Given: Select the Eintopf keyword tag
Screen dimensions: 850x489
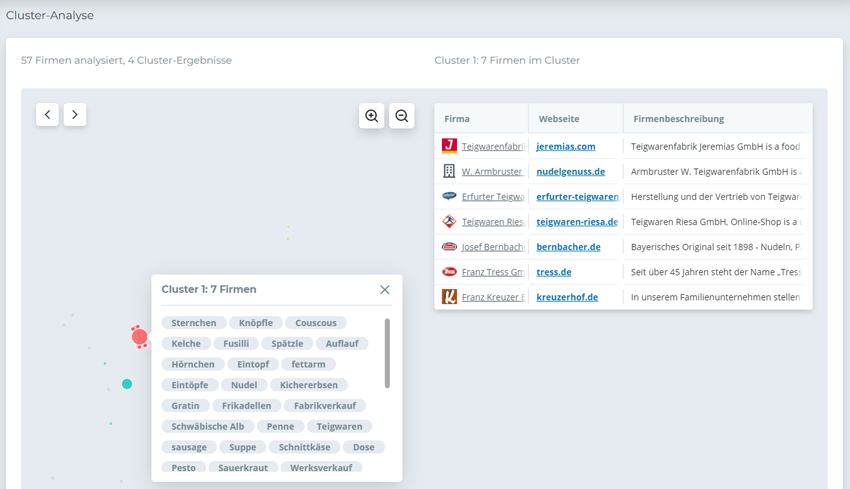Looking at the screenshot, I should [253, 364].
